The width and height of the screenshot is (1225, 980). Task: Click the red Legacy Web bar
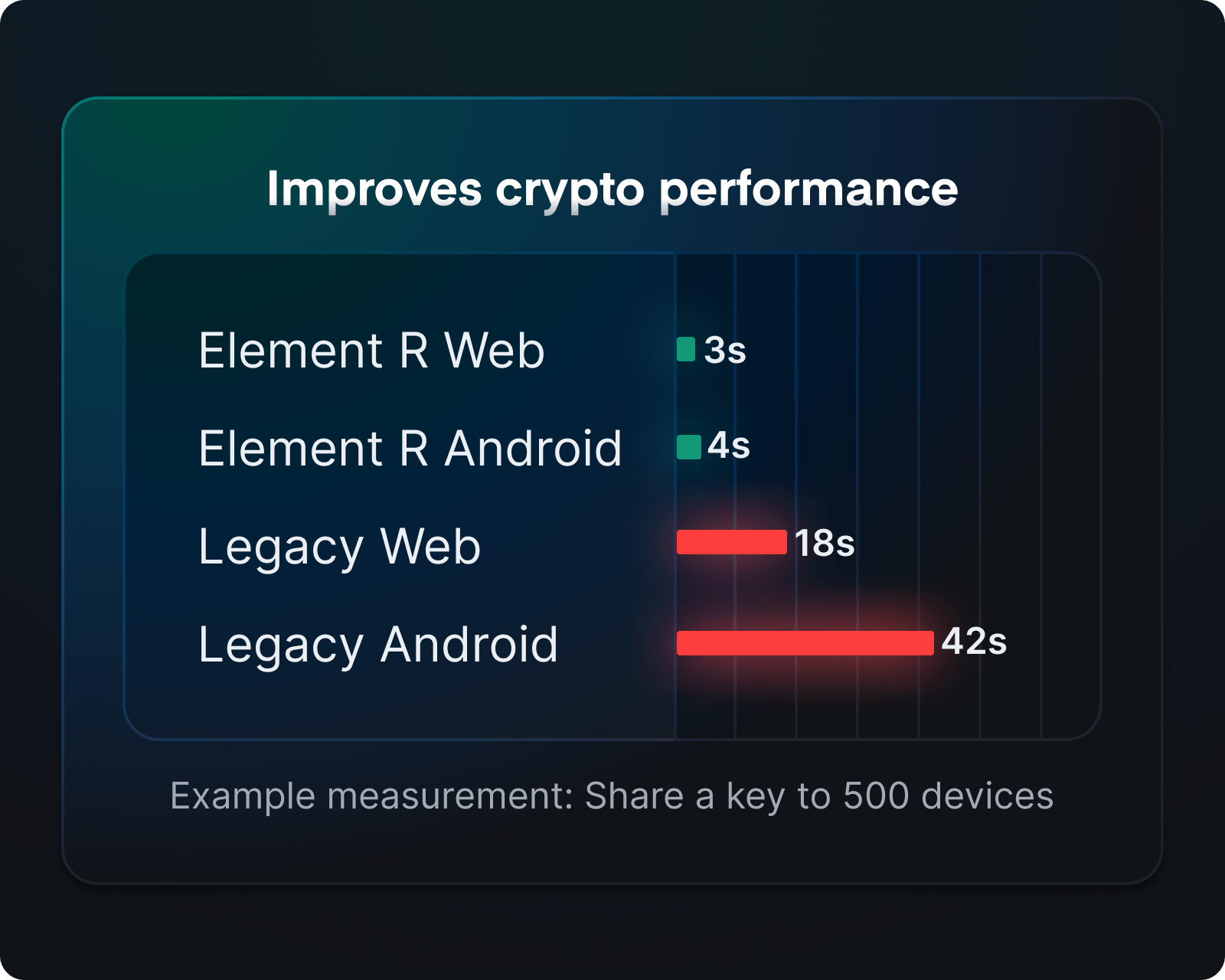coord(732,542)
